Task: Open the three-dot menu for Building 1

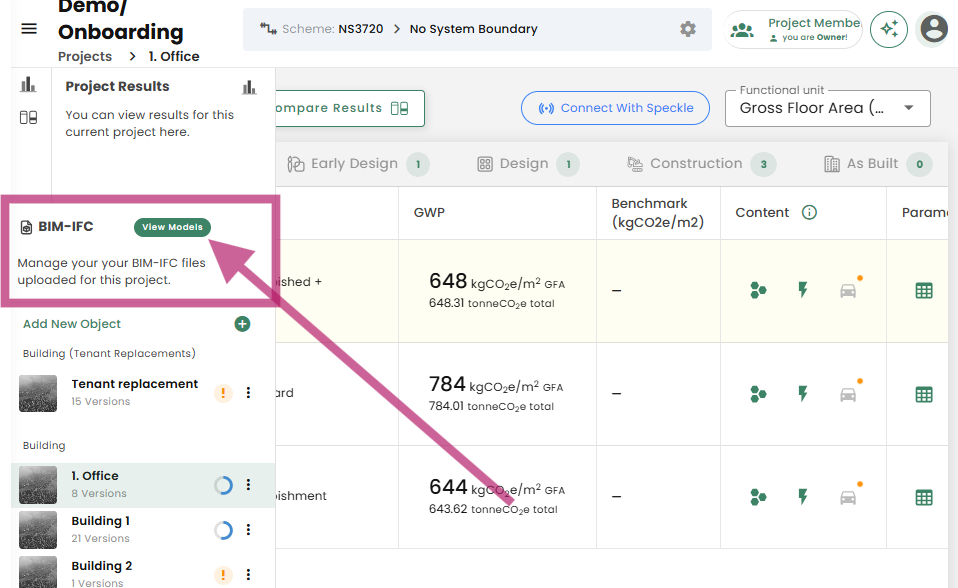Action: (249, 530)
